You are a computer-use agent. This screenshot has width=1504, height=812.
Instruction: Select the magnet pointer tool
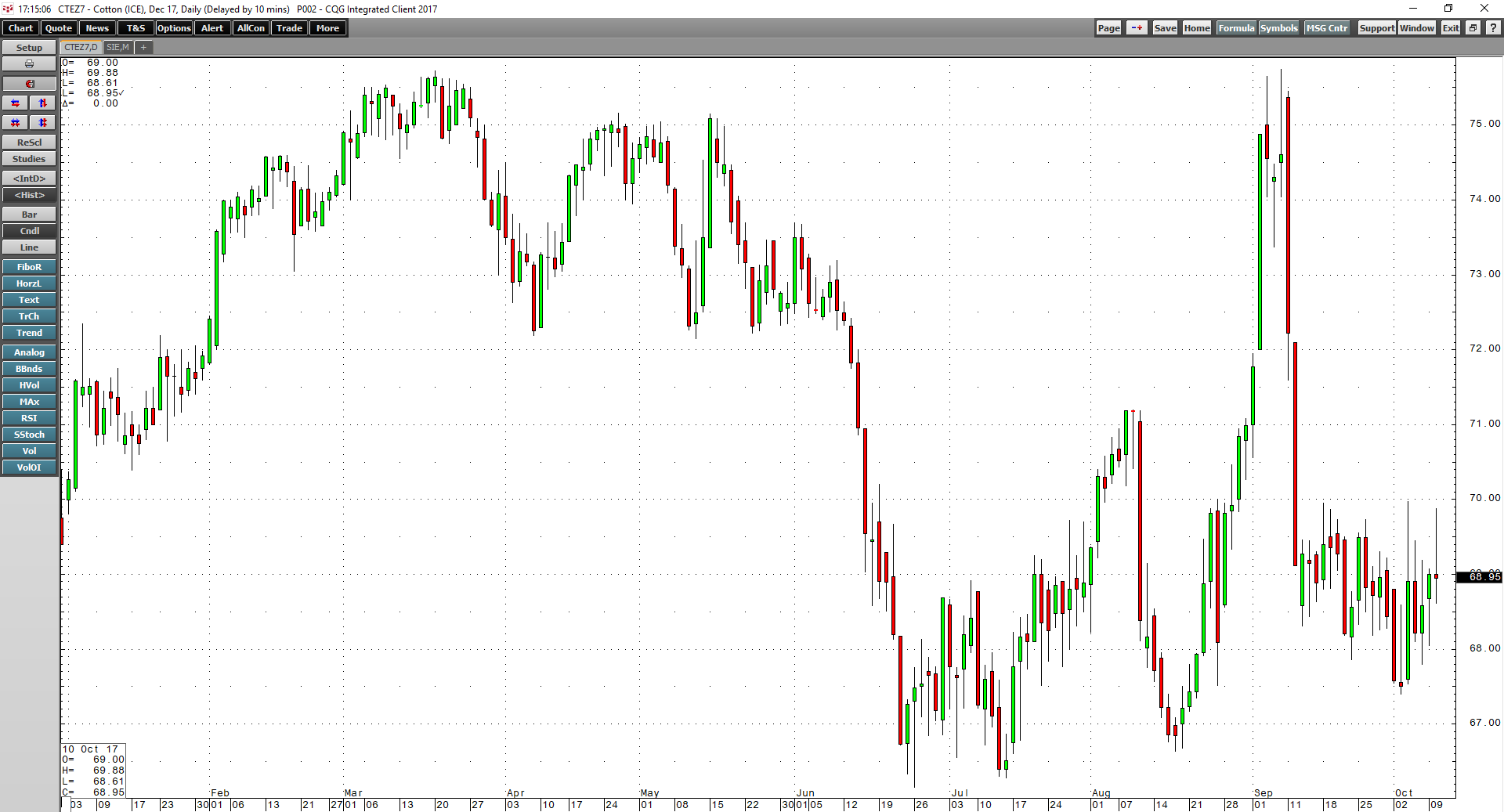coord(29,83)
